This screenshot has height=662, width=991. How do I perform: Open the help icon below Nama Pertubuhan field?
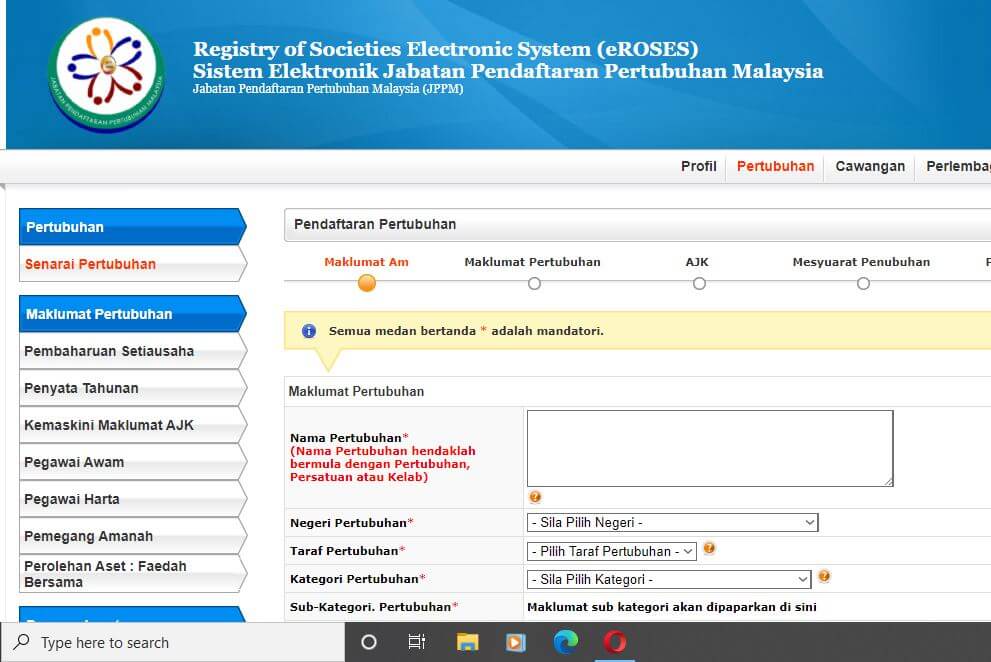(x=535, y=497)
